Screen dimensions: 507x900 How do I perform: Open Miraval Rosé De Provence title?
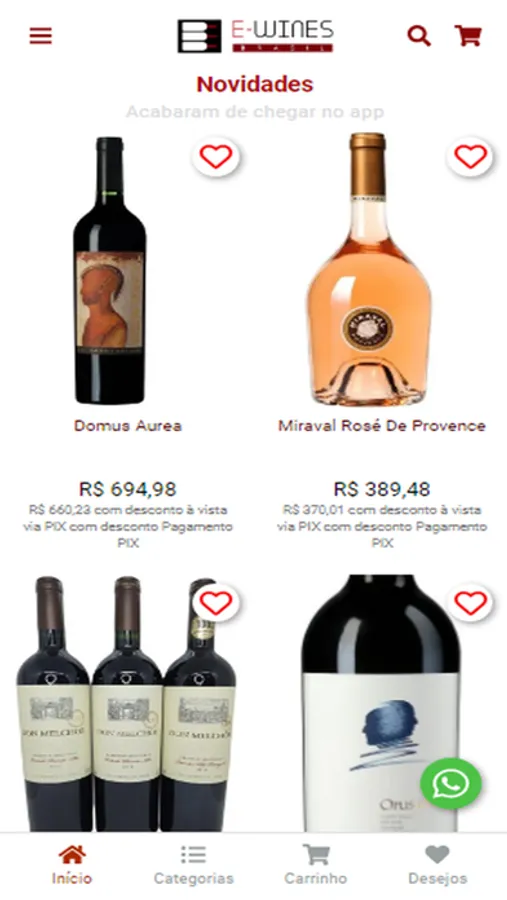(382, 426)
